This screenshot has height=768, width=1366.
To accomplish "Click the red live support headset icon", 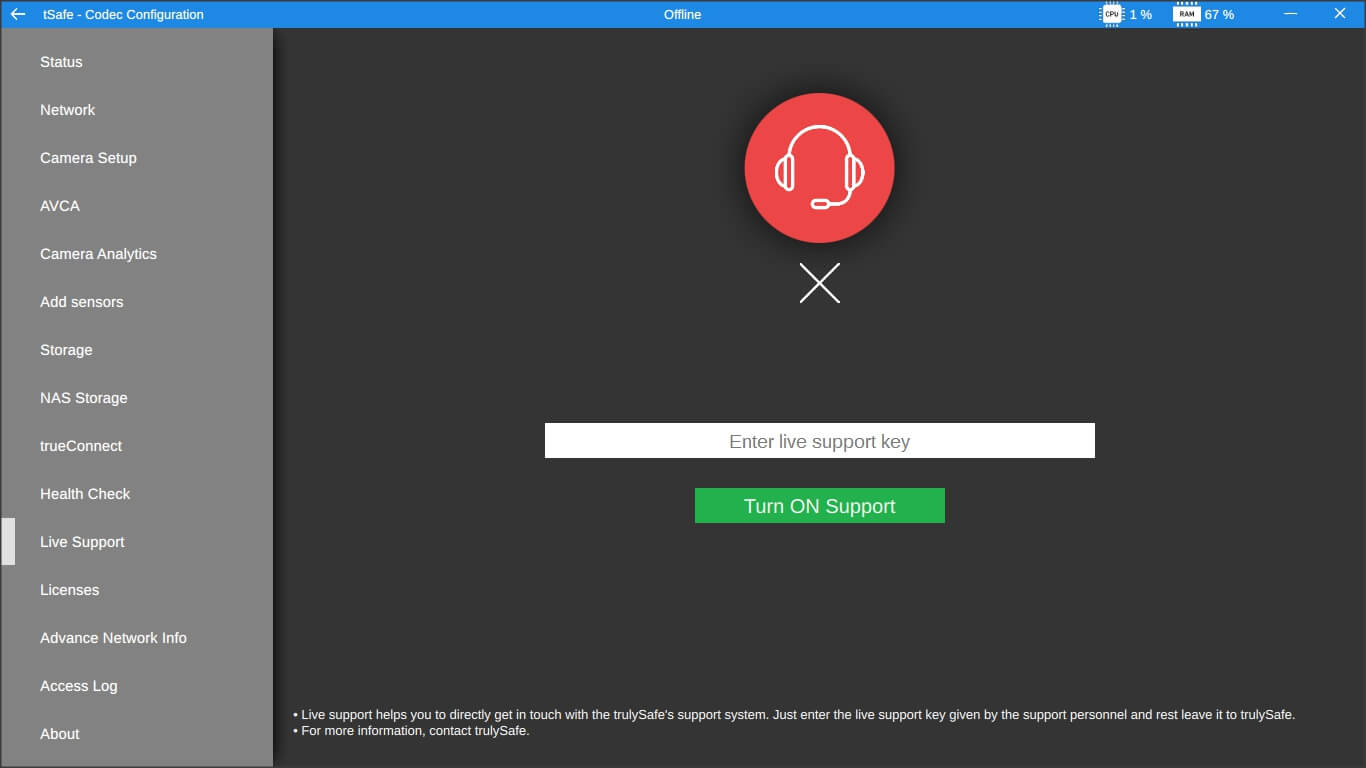I will (819, 167).
